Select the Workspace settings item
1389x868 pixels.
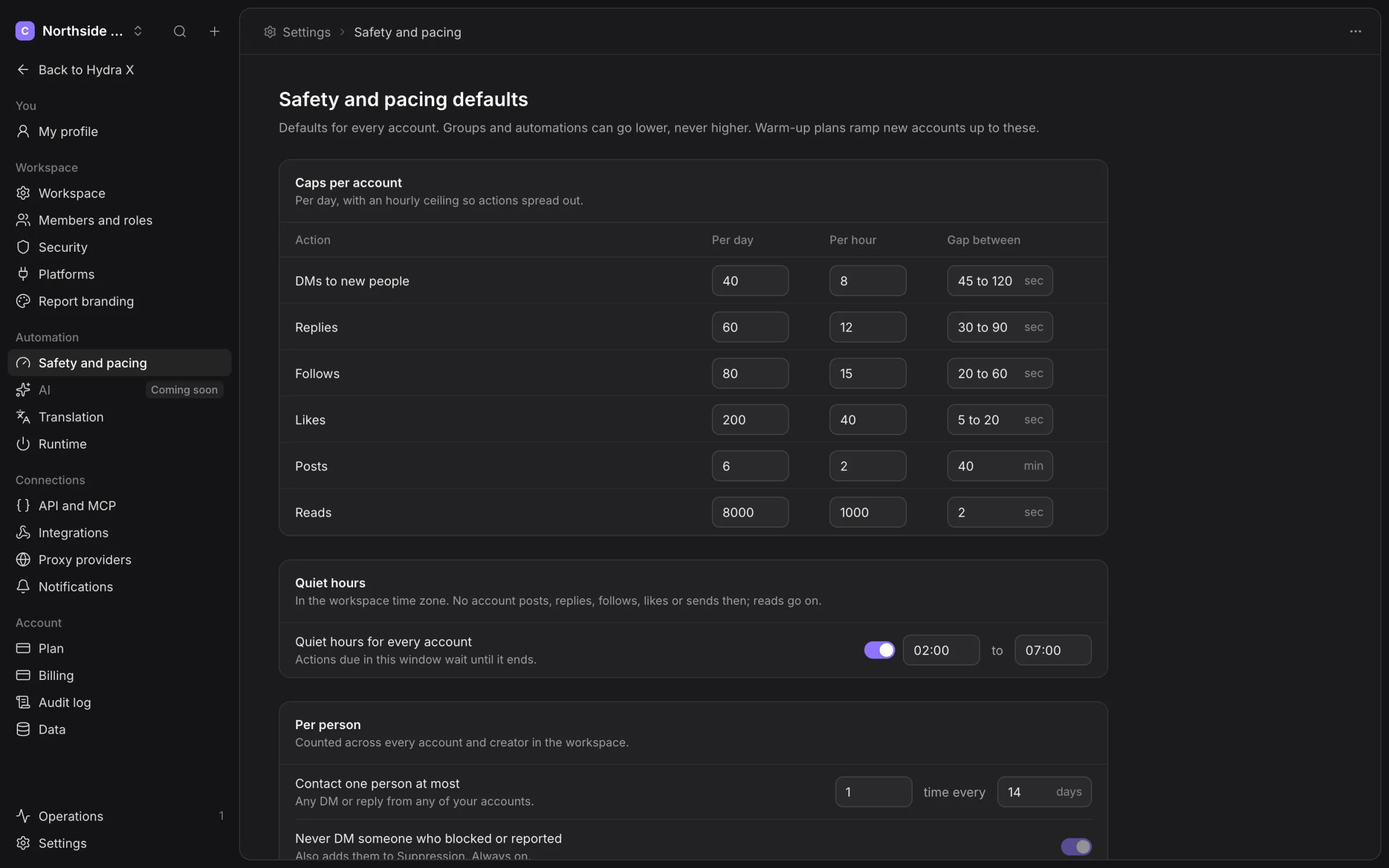[119, 193]
